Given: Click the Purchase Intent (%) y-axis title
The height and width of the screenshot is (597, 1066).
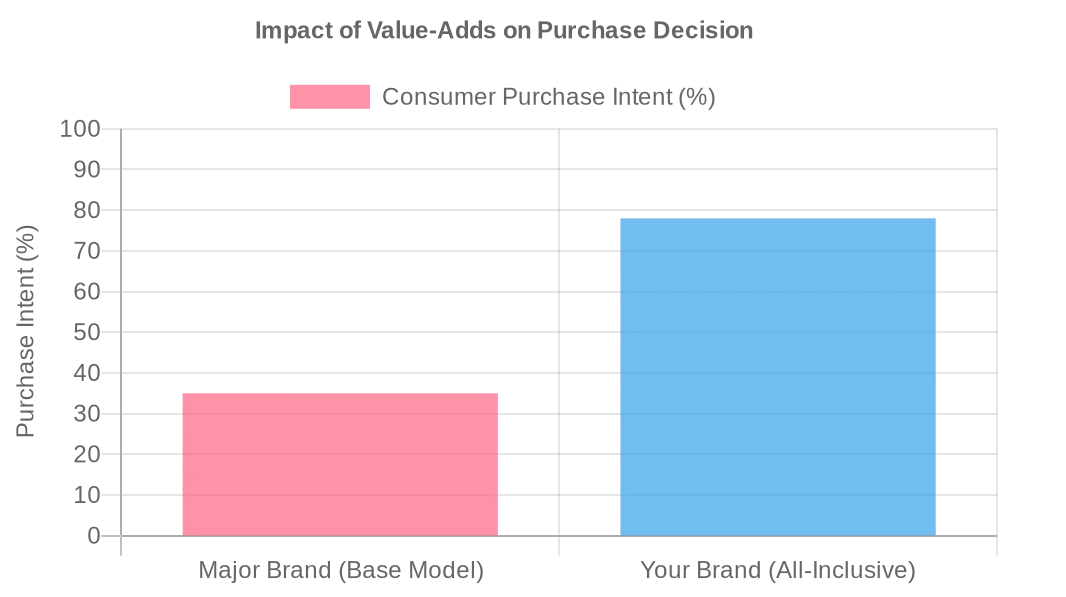Looking at the screenshot, I should [x=26, y=331].
